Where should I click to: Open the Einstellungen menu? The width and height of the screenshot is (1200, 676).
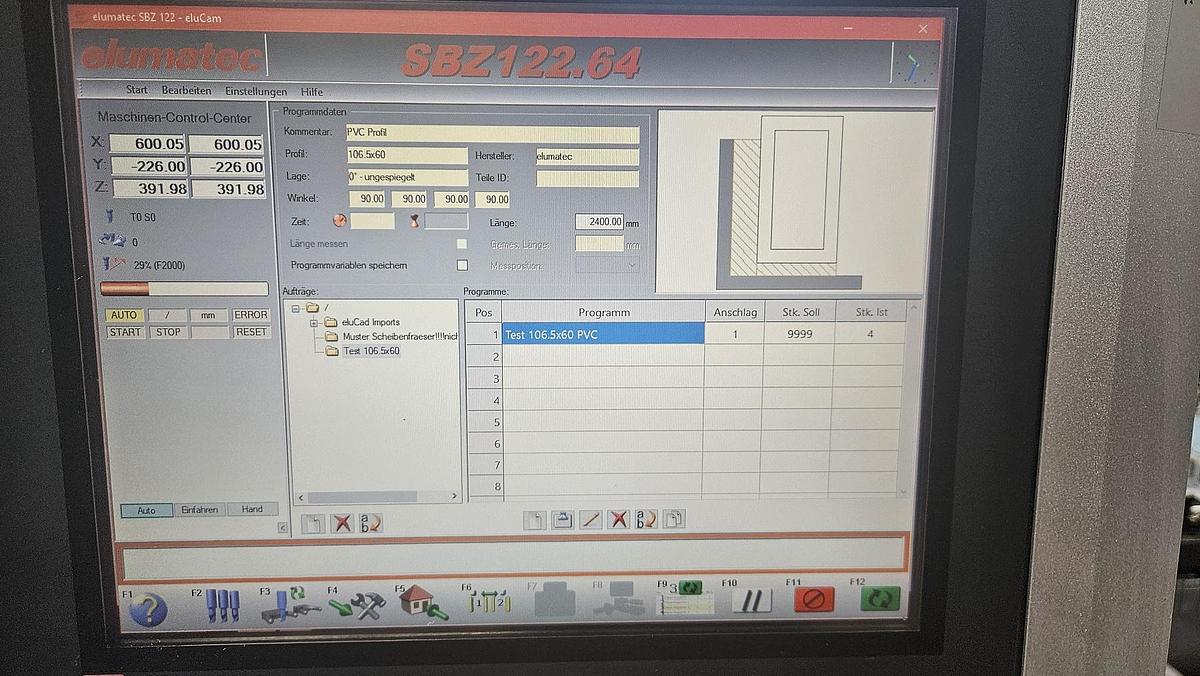pyautogui.click(x=255, y=91)
